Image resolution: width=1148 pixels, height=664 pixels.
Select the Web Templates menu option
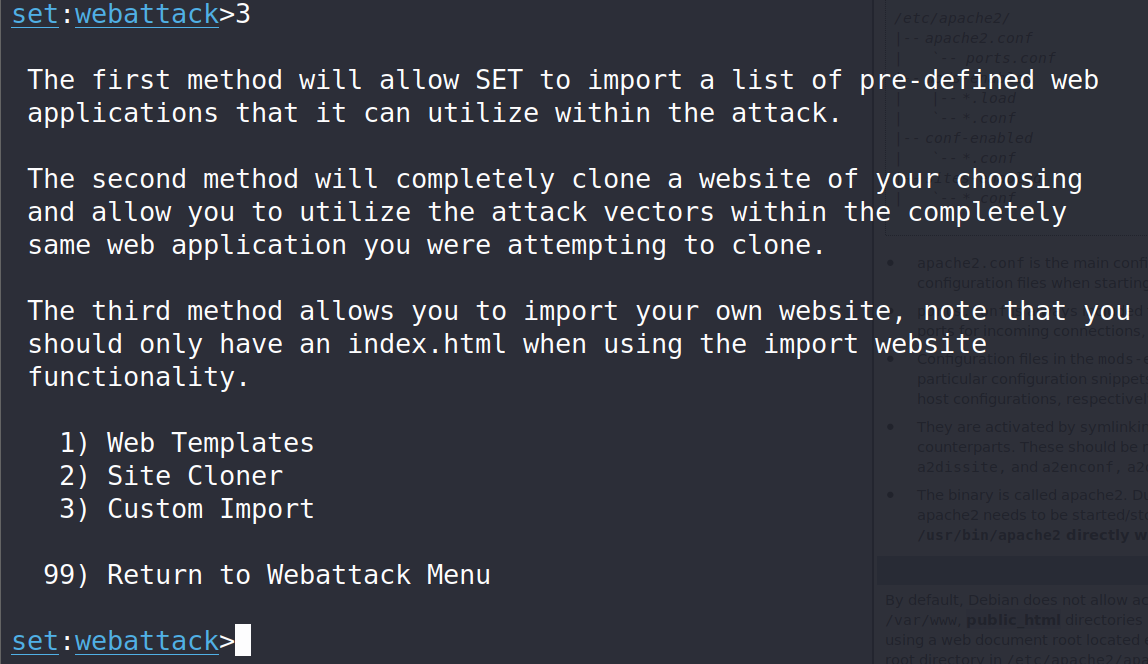pos(210,443)
